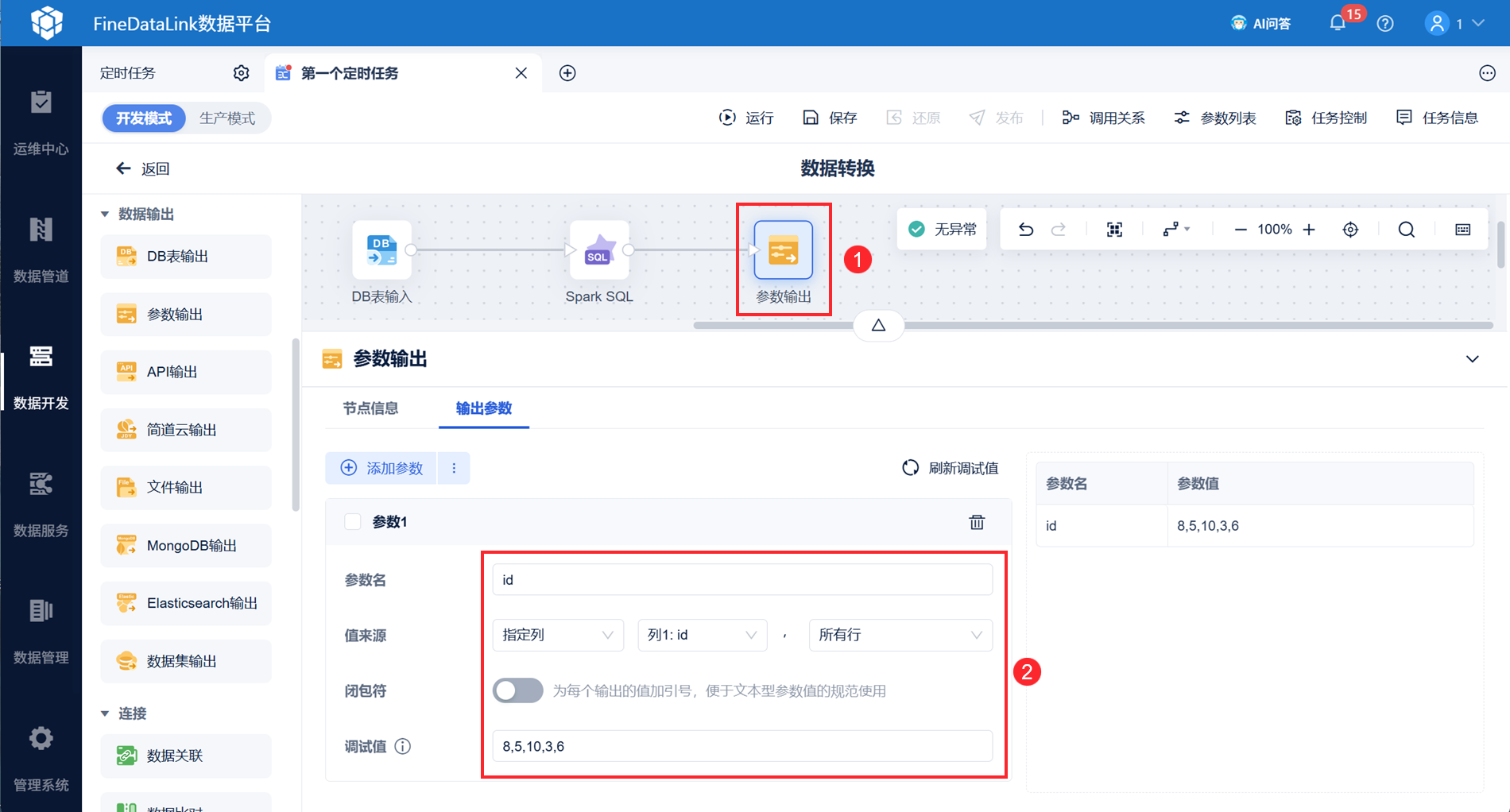Switch to the 输出参数 tab
The width and height of the screenshot is (1510, 812).
point(484,408)
